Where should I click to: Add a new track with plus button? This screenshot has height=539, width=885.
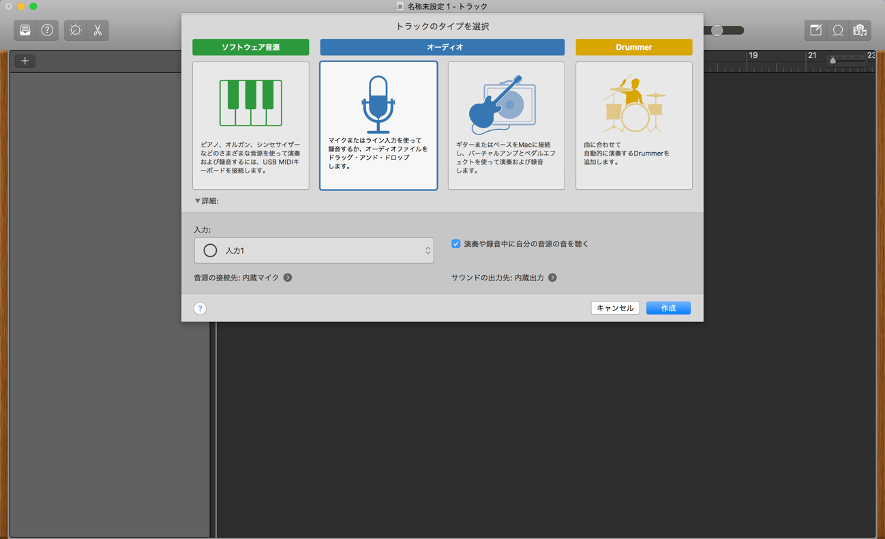coord(25,61)
